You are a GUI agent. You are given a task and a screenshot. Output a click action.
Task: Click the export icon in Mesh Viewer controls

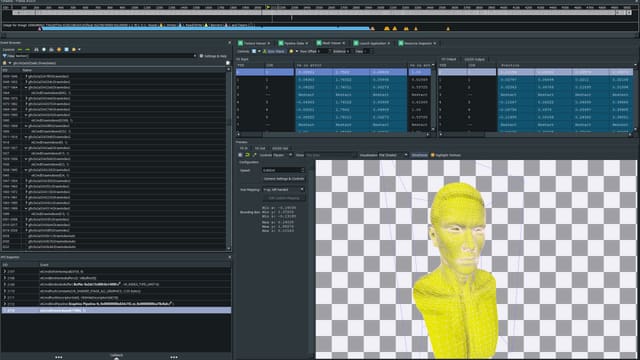pos(254,51)
